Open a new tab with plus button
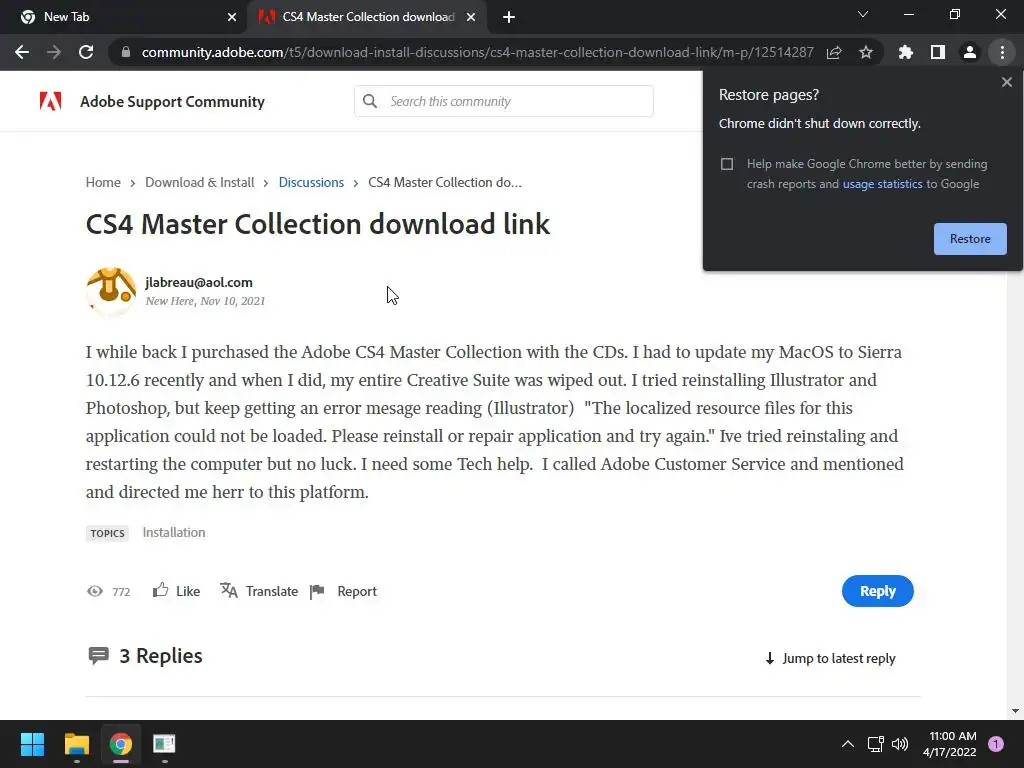This screenshot has height=768, width=1024. [509, 17]
